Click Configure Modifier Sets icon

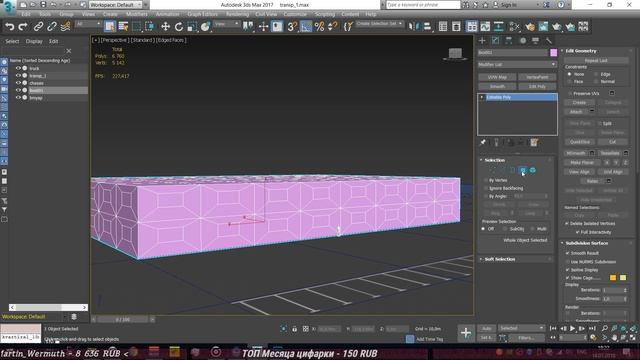(534, 142)
